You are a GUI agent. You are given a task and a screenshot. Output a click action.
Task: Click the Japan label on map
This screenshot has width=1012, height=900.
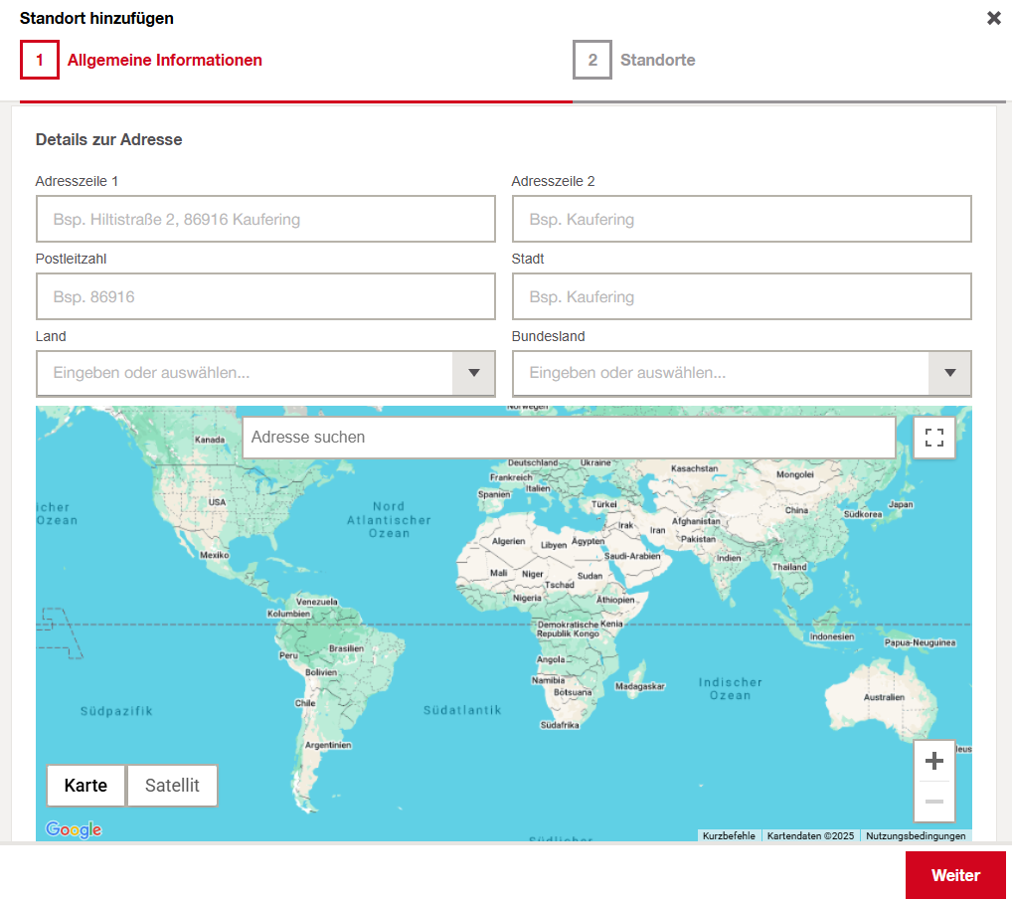click(x=900, y=504)
